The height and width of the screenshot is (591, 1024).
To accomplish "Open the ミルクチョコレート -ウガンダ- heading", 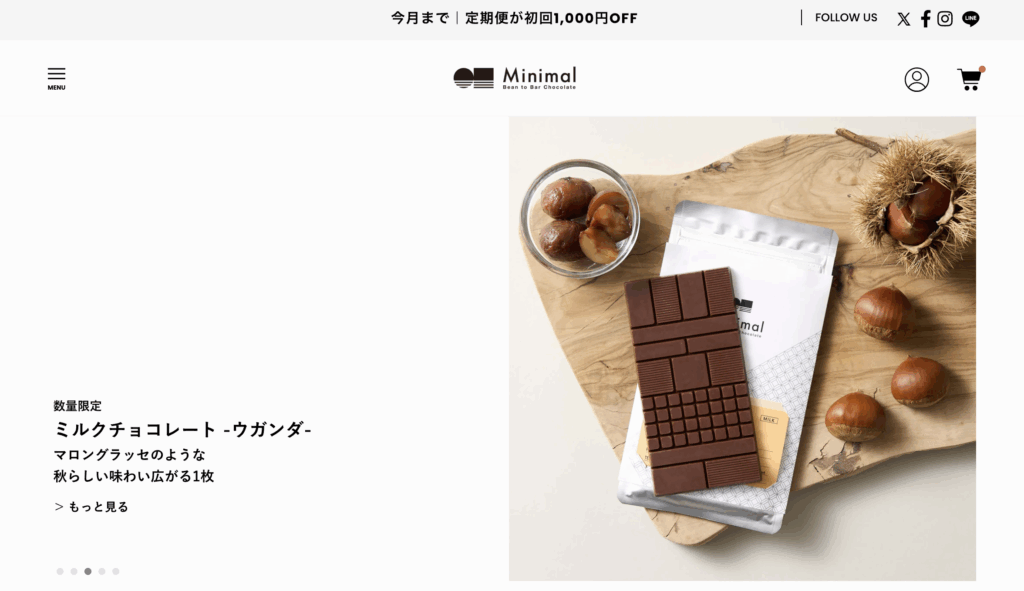I will click(182, 429).
